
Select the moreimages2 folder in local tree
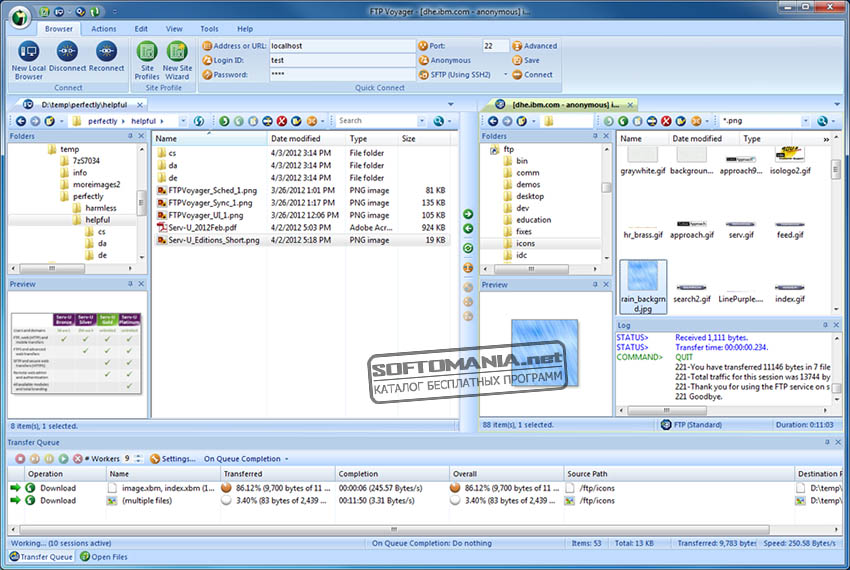[91, 184]
